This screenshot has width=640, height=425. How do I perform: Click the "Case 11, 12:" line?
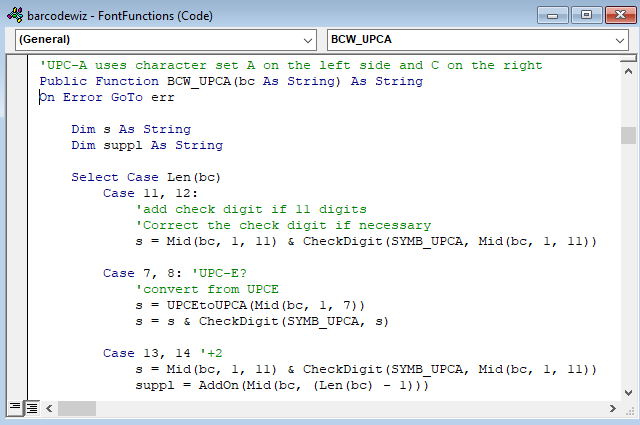coord(150,193)
